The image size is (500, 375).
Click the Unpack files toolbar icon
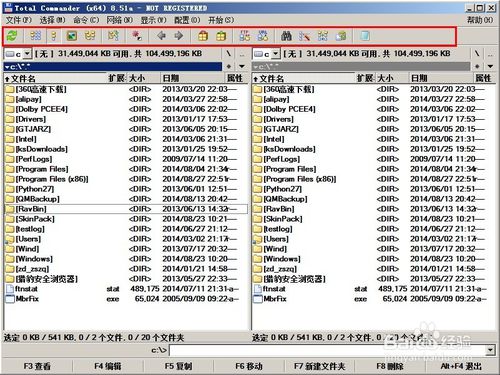(221, 36)
